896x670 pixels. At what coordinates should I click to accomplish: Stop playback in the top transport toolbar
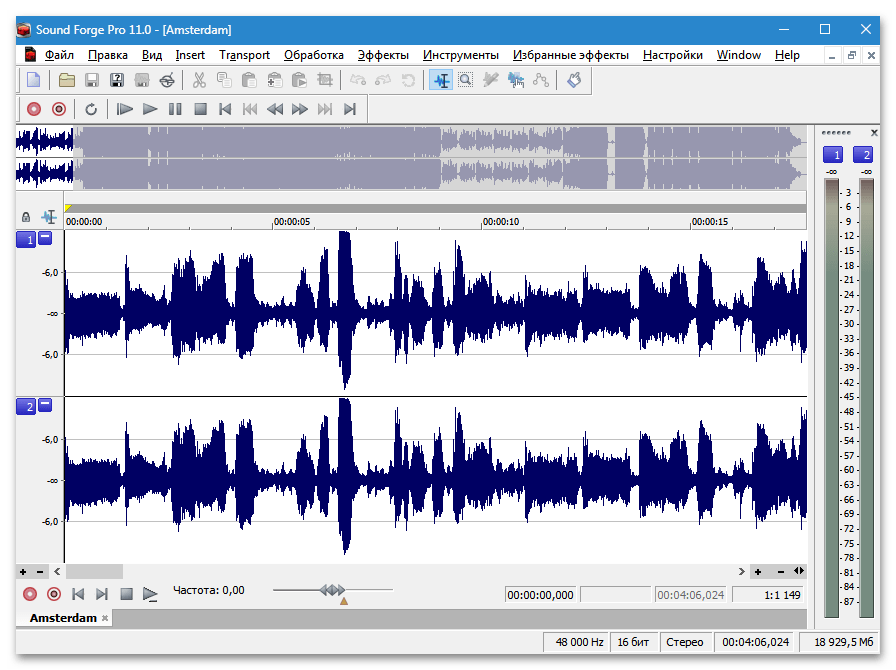pyautogui.click(x=200, y=109)
